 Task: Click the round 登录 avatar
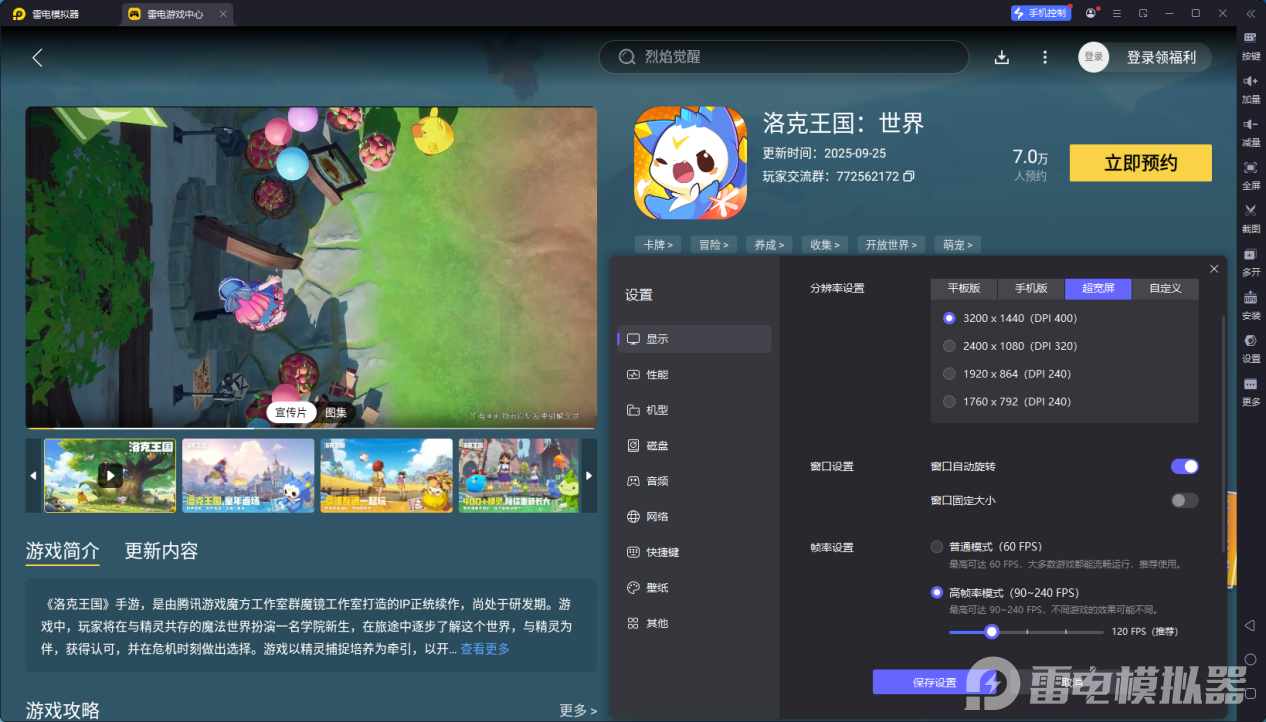pyautogui.click(x=1094, y=57)
